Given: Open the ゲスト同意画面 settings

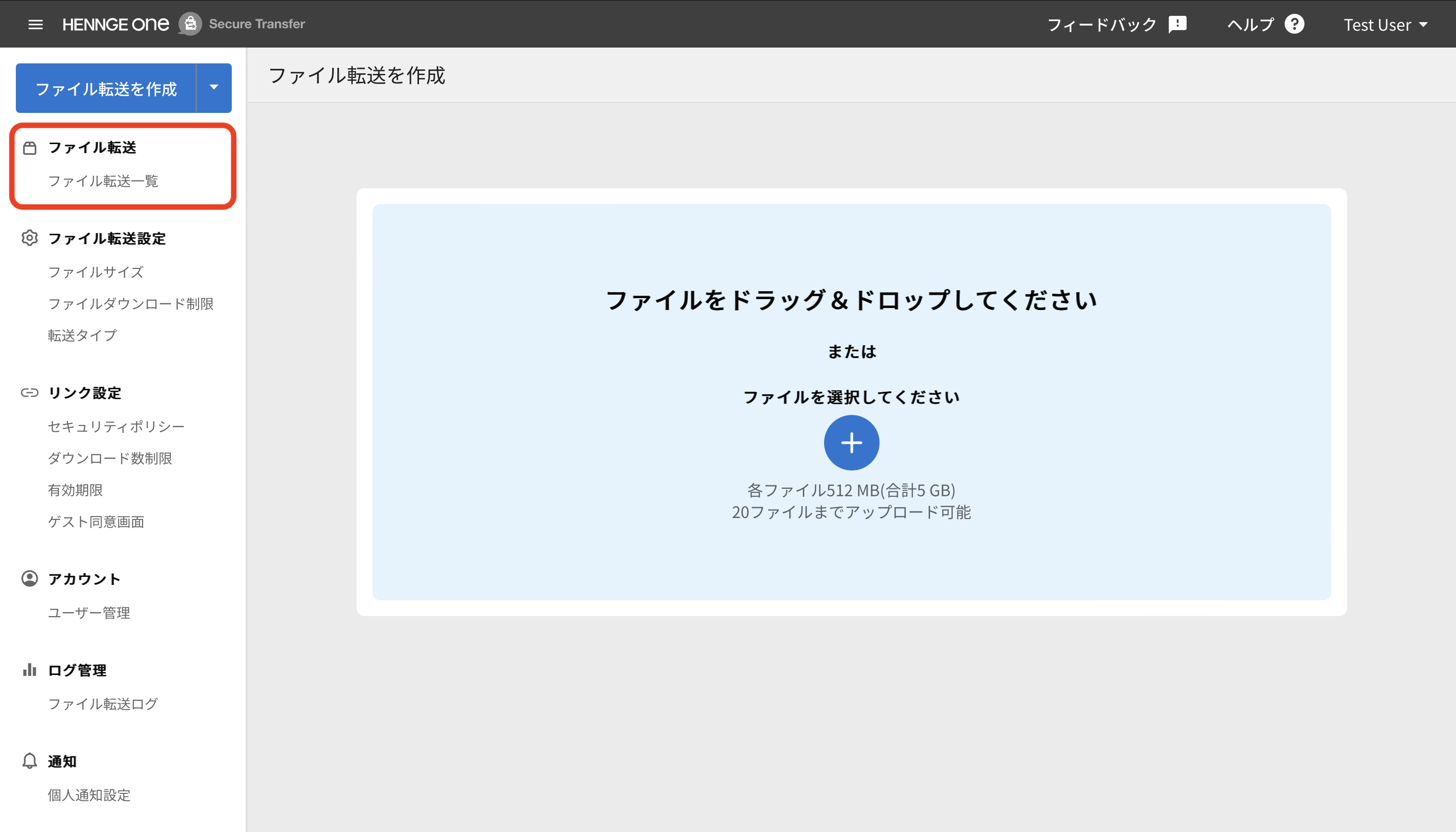Looking at the screenshot, I should pyautogui.click(x=96, y=521).
